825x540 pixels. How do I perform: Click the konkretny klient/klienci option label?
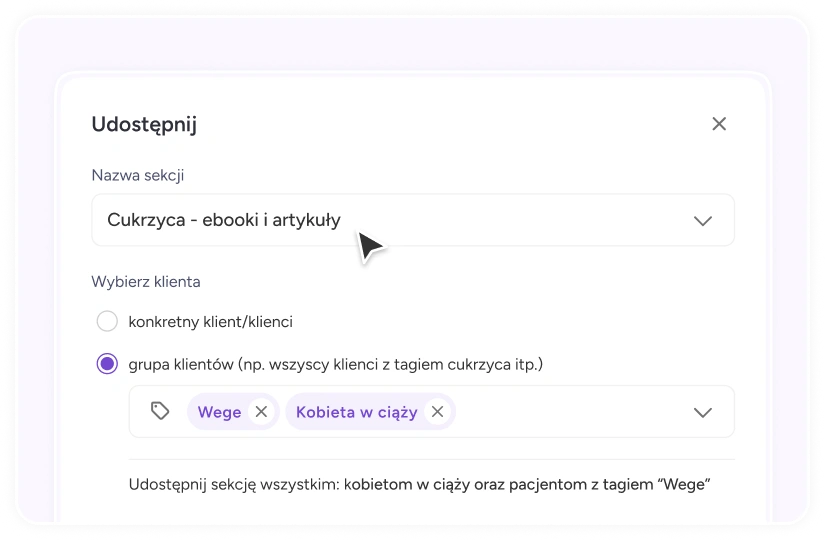pos(210,322)
